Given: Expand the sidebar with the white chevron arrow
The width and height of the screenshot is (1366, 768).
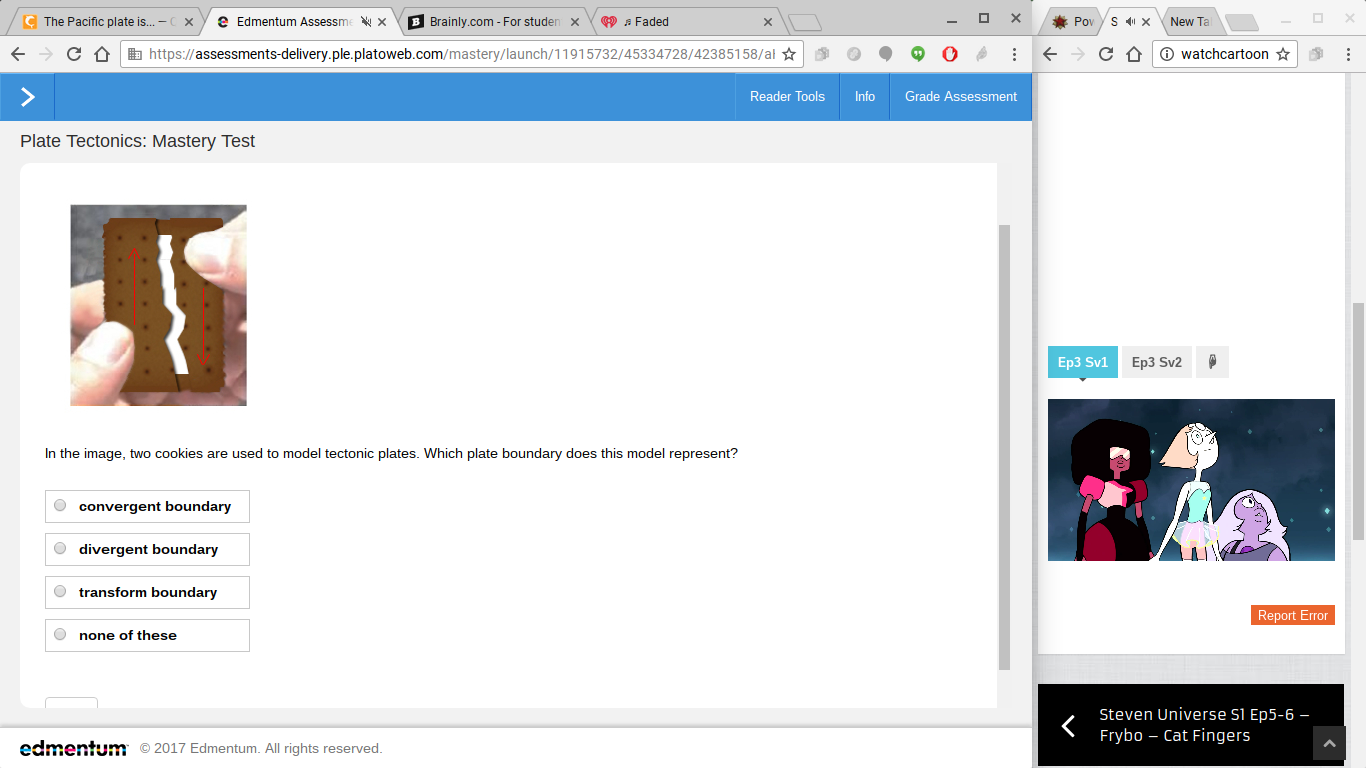Looking at the screenshot, I should (x=28, y=97).
